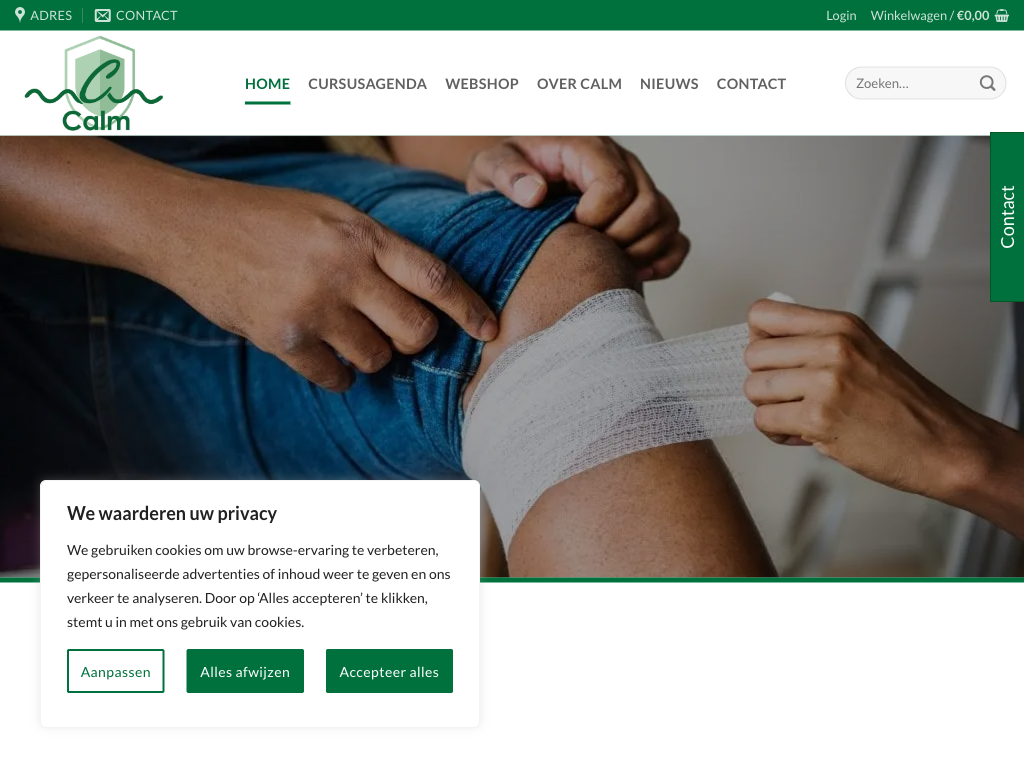Open the shopping basket icon
Viewport: 1024px width, 768px height.
pos(1002,16)
